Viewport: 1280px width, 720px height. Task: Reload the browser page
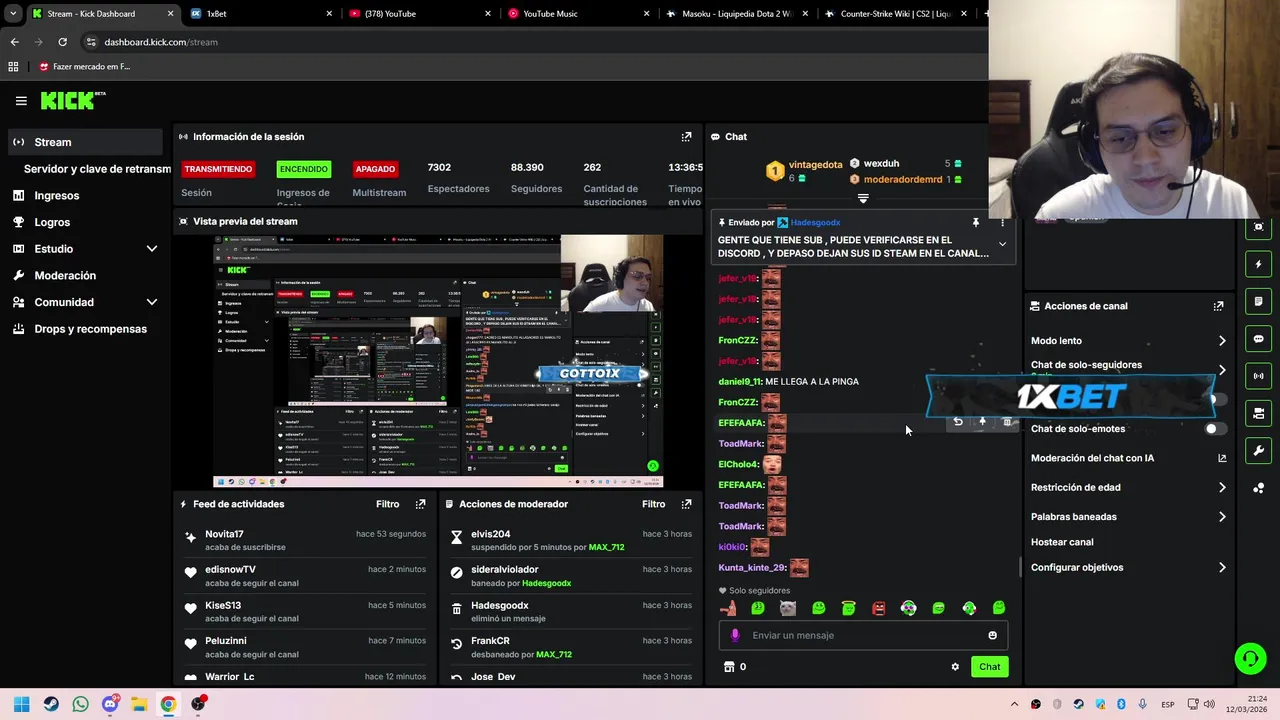[x=62, y=42]
